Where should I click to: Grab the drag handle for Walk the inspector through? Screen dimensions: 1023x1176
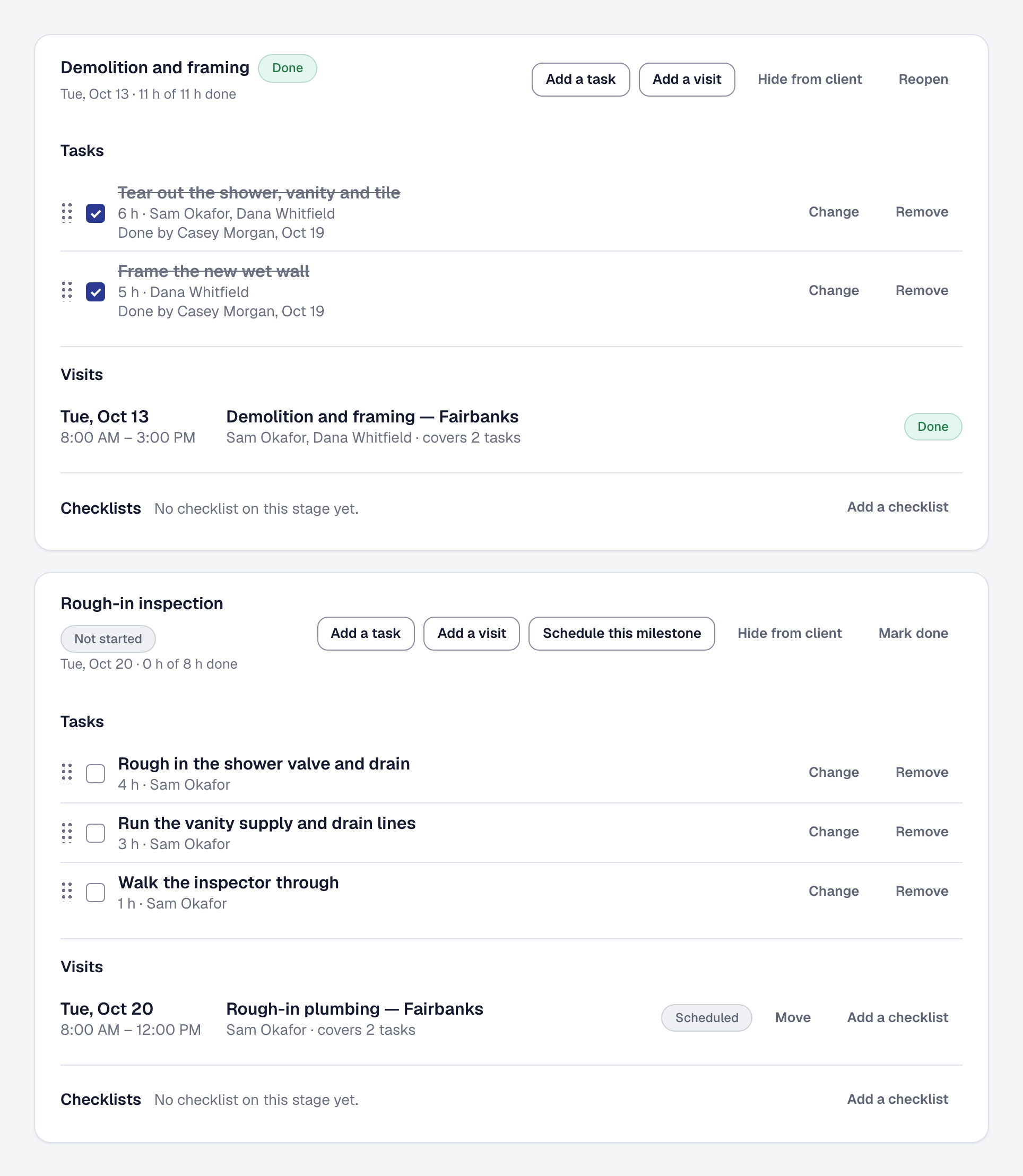coord(67,892)
